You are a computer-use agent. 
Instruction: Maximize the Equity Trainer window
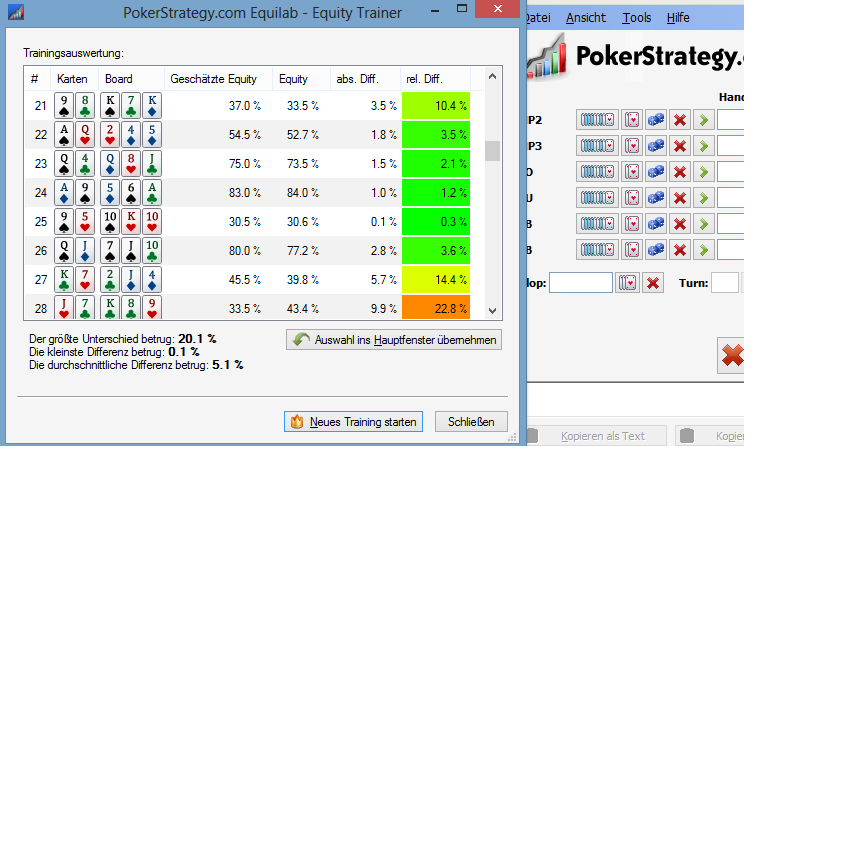click(x=462, y=9)
